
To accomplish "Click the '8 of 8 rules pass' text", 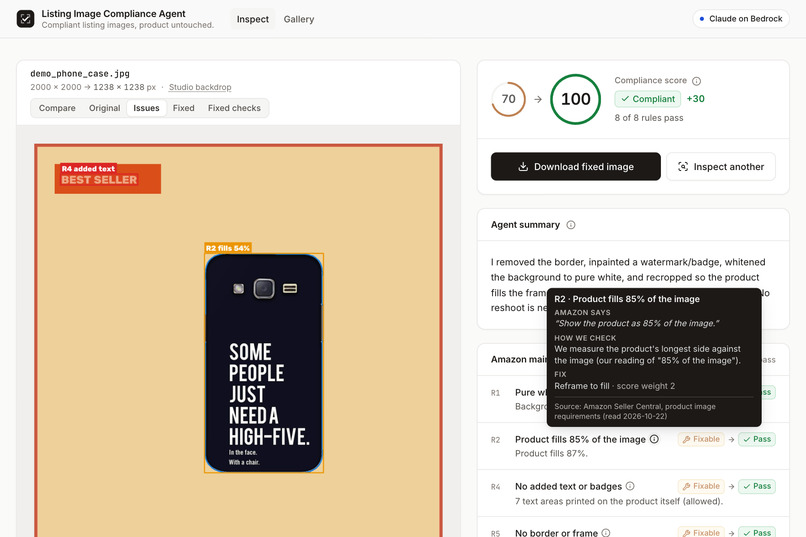I will tap(649, 118).
